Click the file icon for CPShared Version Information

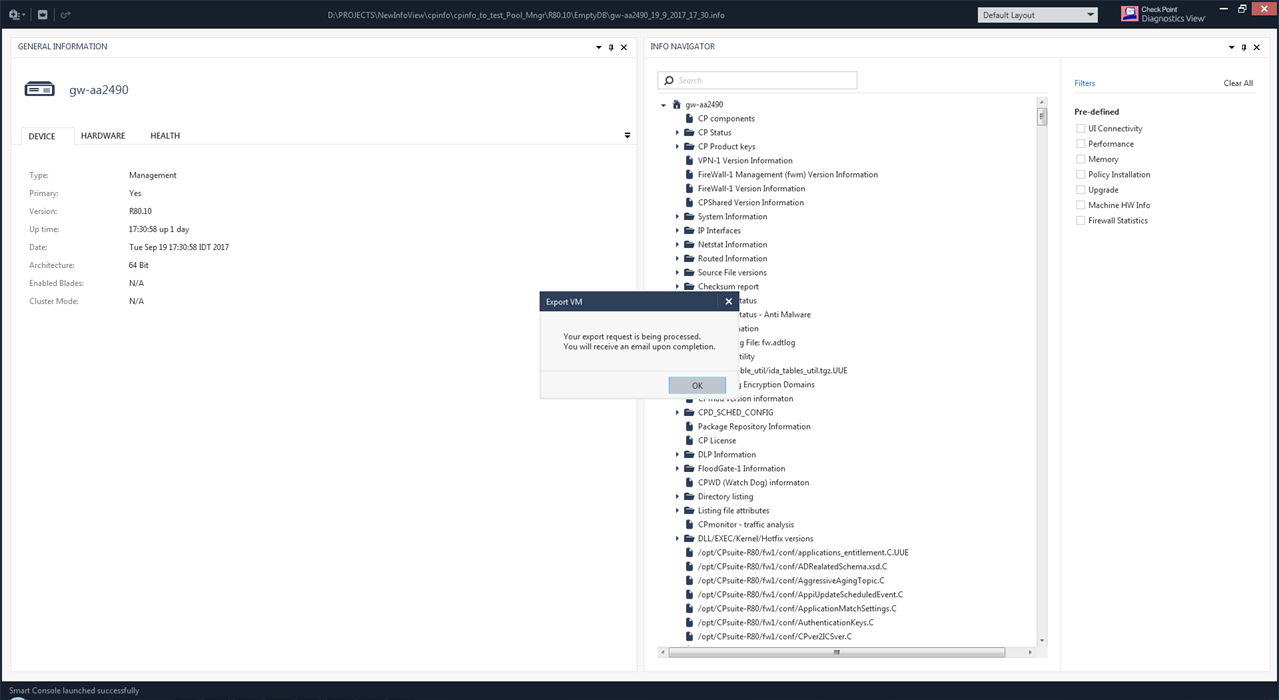click(689, 202)
